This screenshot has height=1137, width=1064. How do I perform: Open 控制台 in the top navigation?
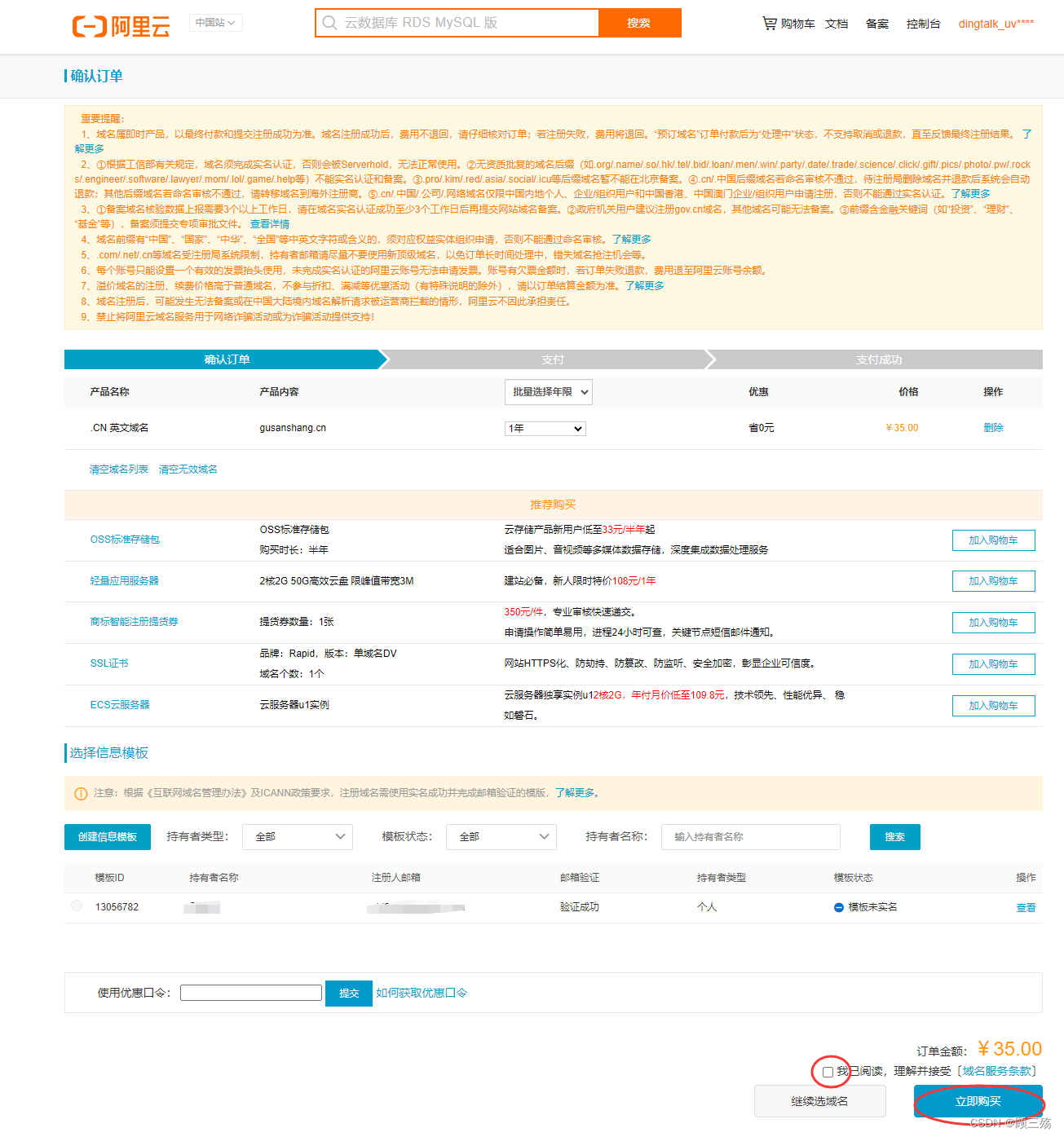click(923, 24)
